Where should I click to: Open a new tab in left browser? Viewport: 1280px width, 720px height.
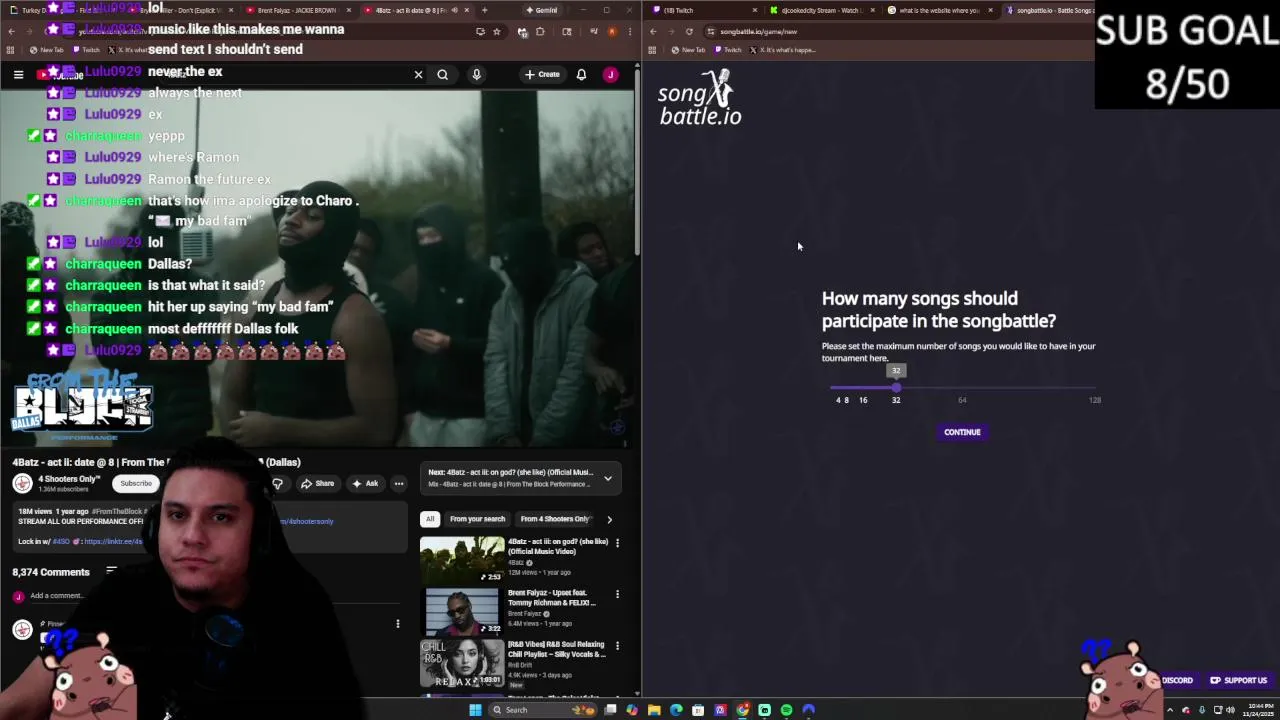484,10
